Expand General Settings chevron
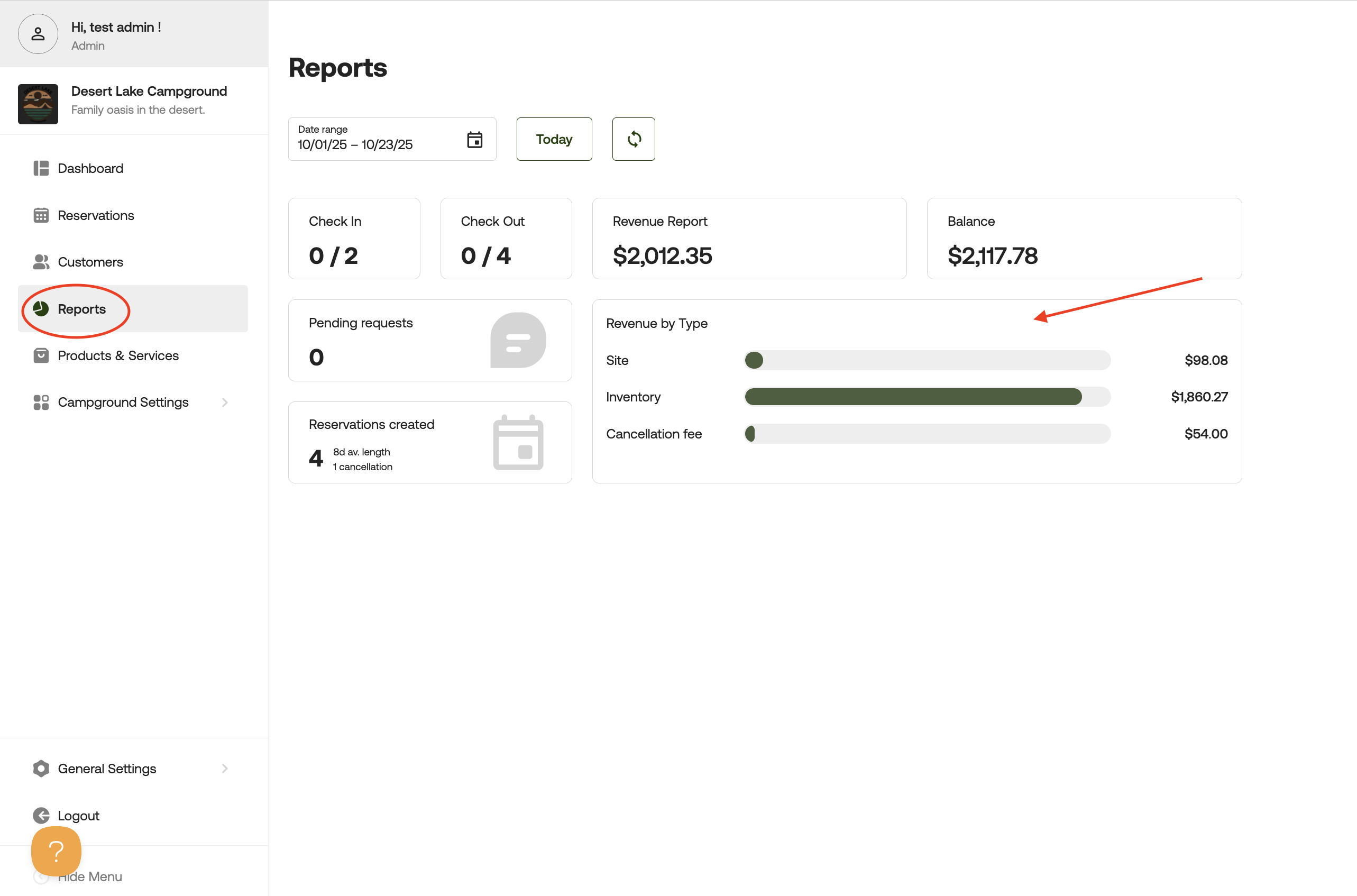The height and width of the screenshot is (896, 1357). [225, 769]
